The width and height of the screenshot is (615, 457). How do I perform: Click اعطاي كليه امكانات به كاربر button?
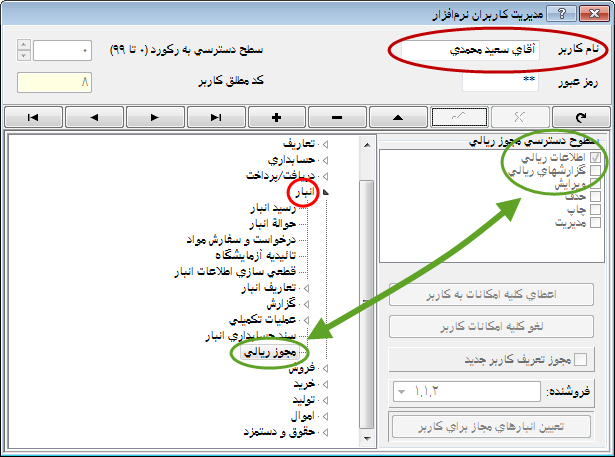coord(491,294)
